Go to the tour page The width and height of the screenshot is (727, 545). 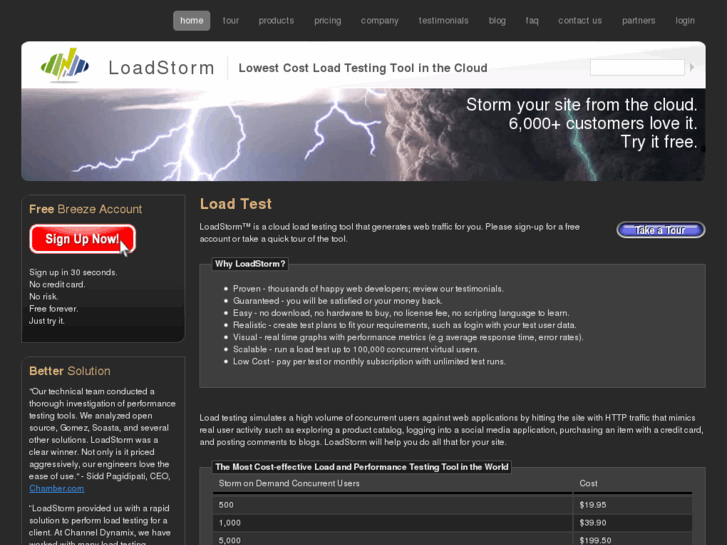(230, 21)
